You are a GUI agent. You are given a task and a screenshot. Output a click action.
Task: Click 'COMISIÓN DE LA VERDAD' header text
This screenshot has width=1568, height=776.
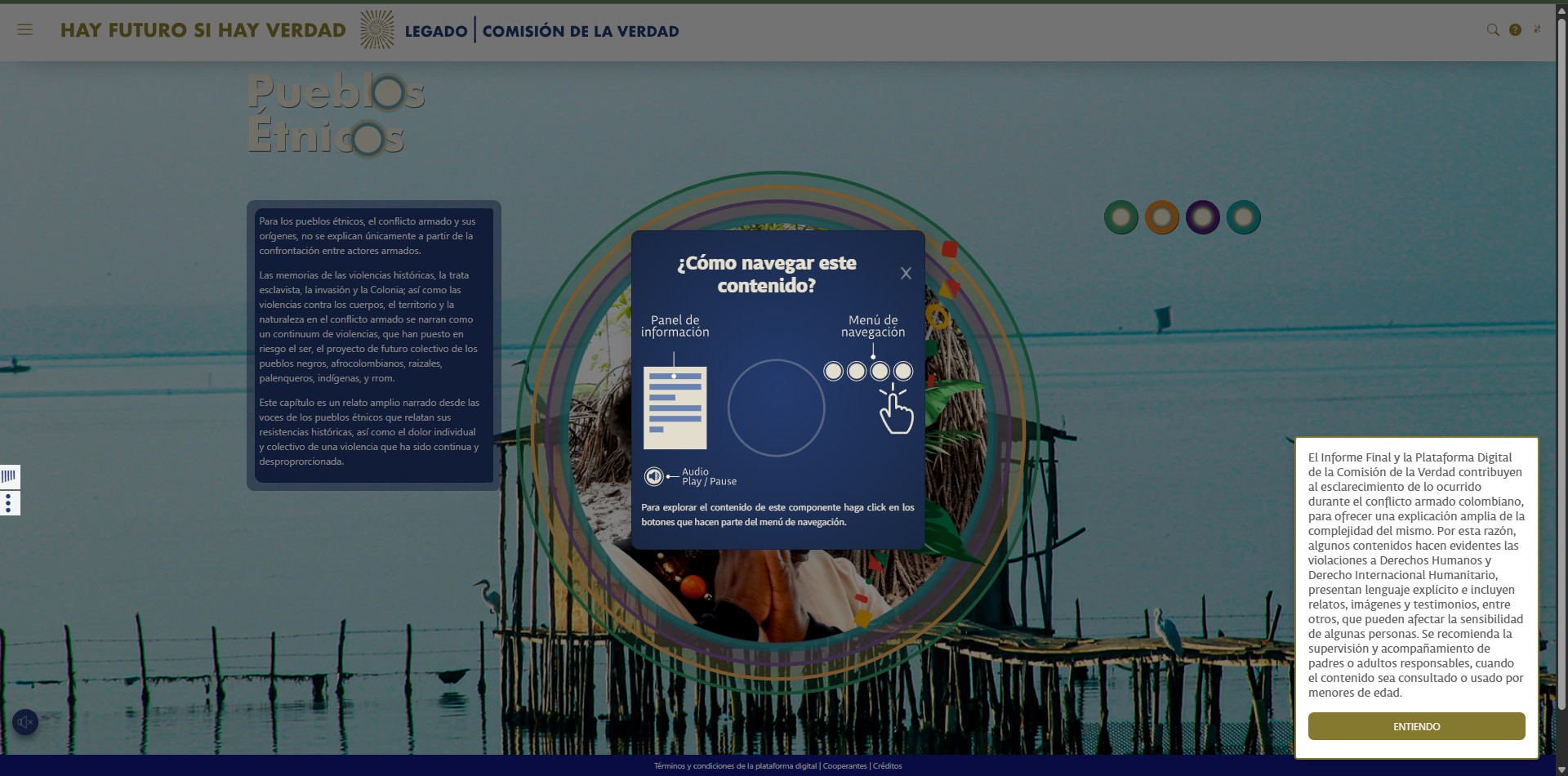point(581,31)
